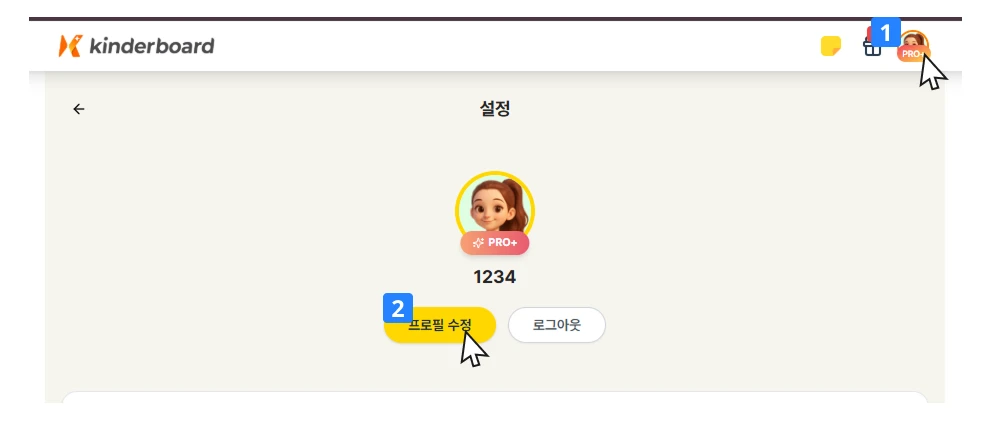This screenshot has height=423, width=992.
Task: Click the 로그아웃 button
Action: click(557, 325)
